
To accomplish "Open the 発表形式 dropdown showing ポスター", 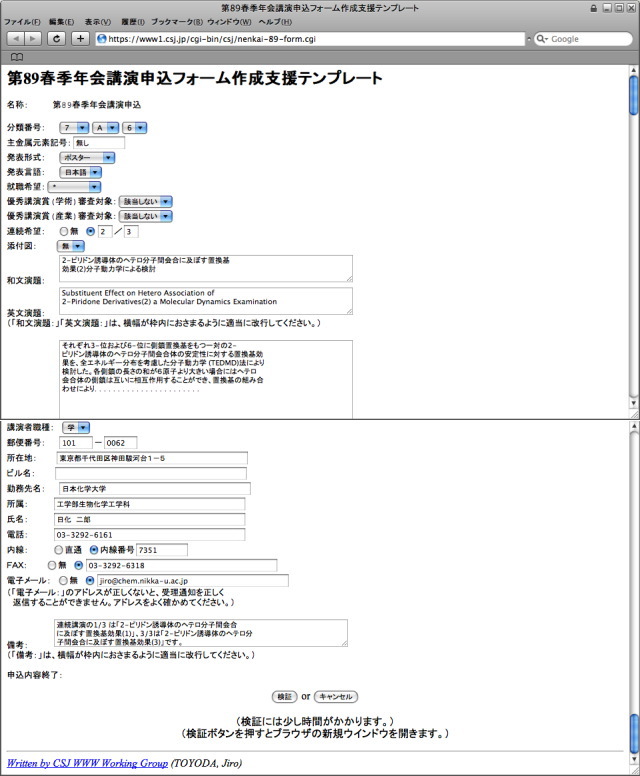I will [x=86, y=157].
